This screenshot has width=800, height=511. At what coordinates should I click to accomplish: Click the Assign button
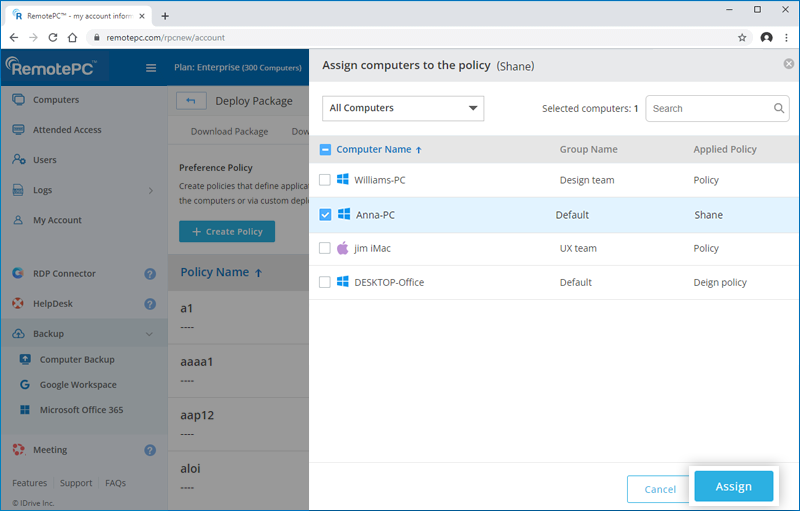click(733, 487)
